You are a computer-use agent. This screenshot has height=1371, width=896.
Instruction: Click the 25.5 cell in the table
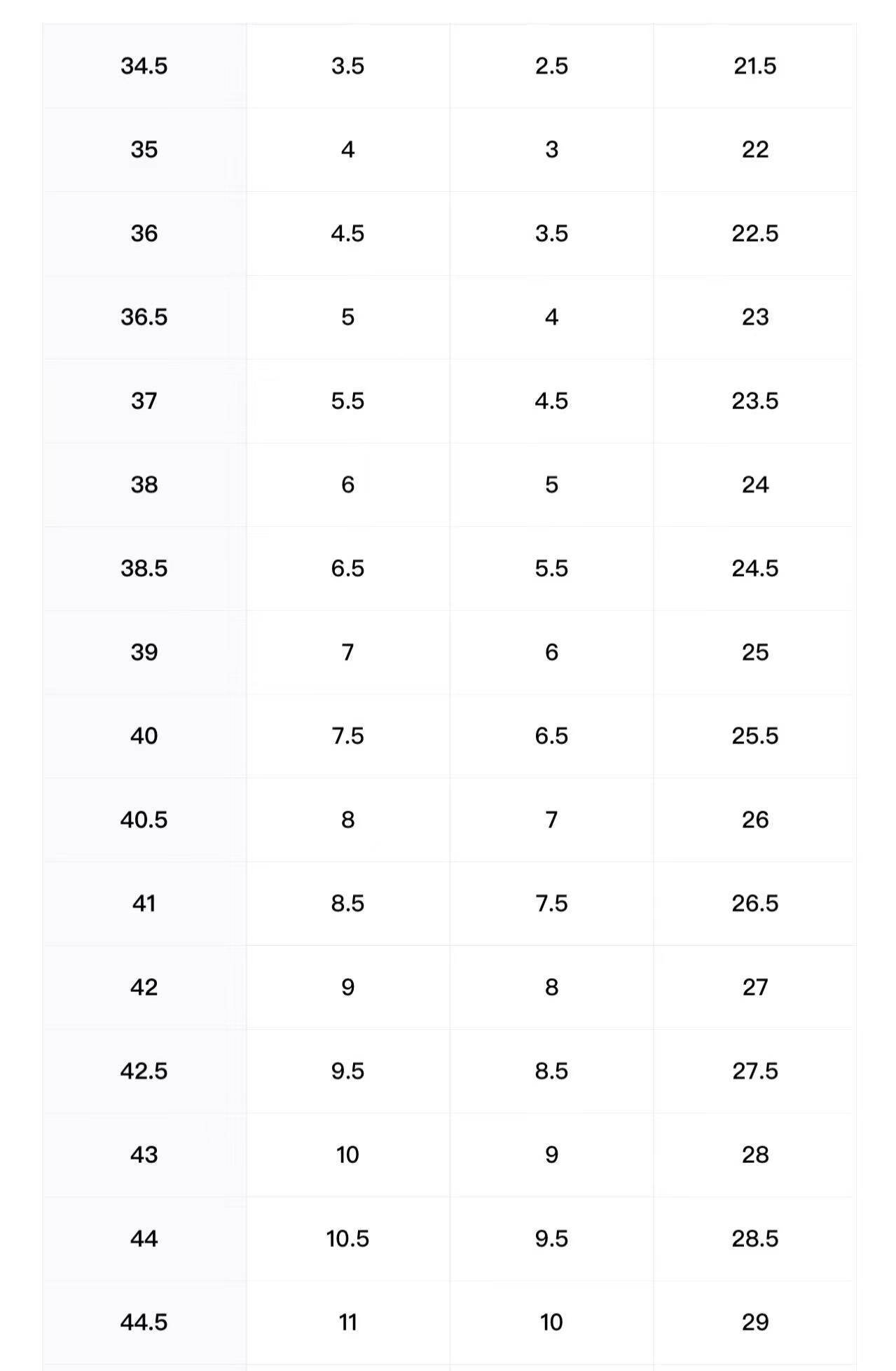(x=754, y=736)
